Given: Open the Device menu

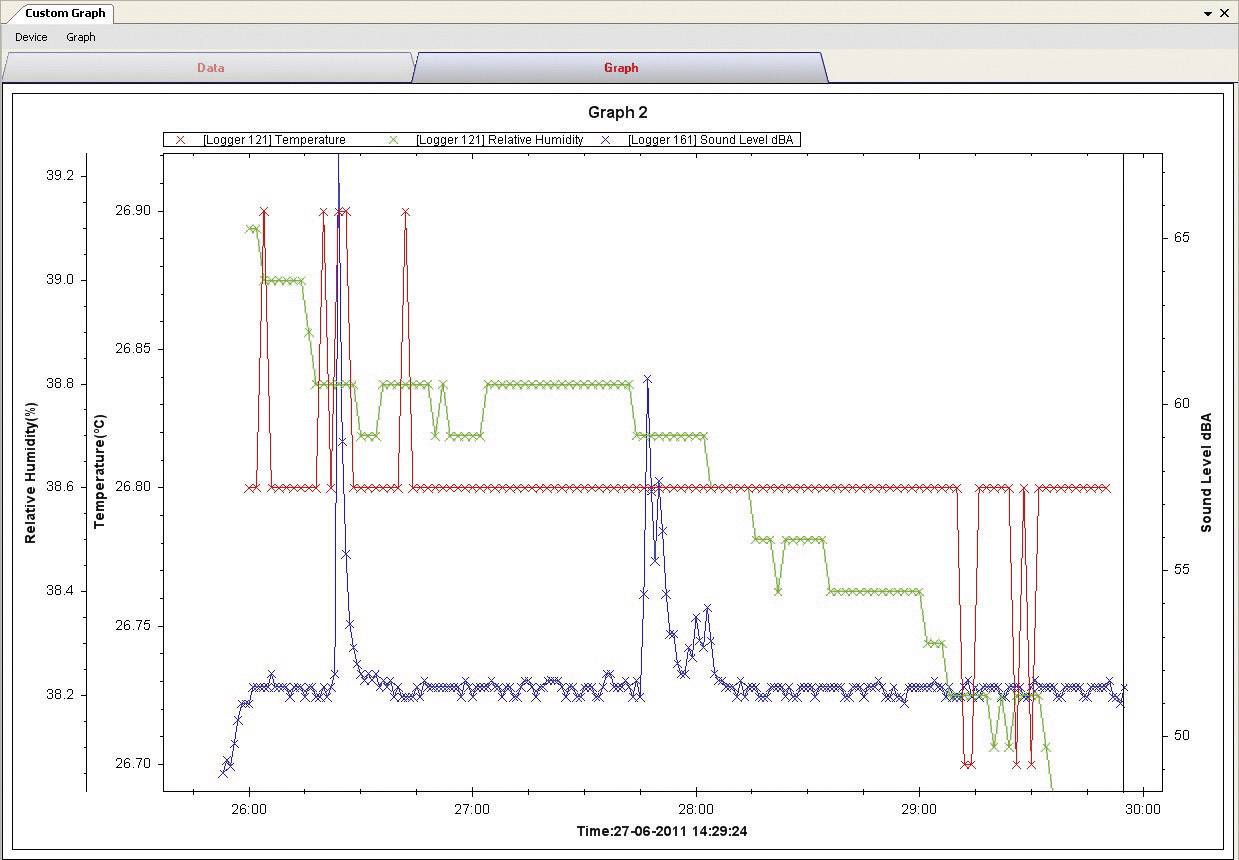Looking at the screenshot, I should pos(30,37).
